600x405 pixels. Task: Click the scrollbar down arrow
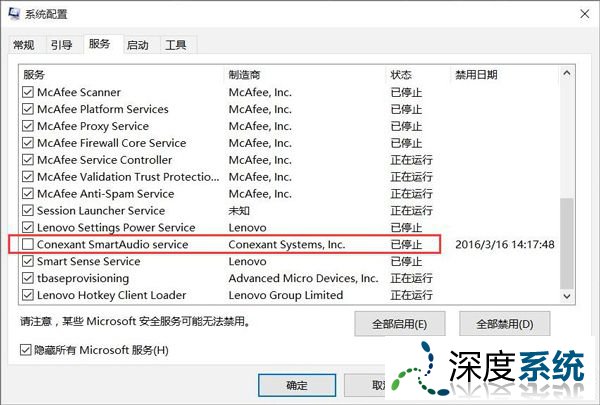[567, 296]
